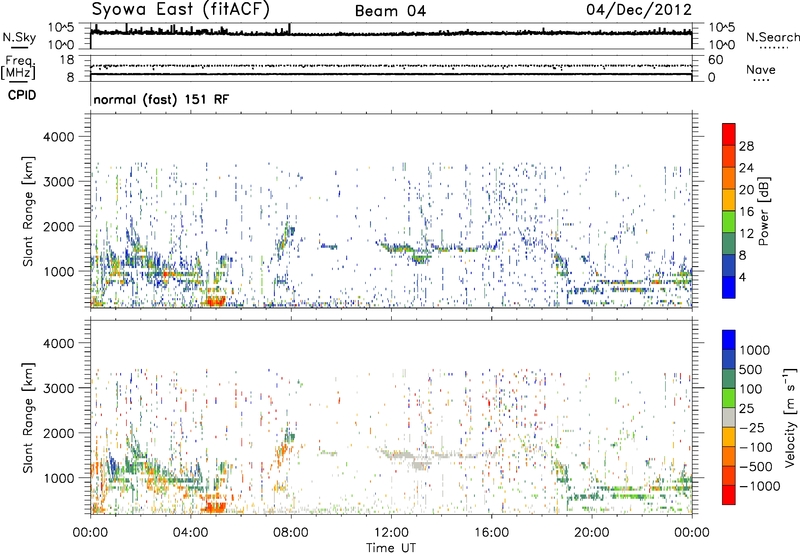The height and width of the screenshot is (554, 800).
Task: Click the "Velocity [m s⁻¹]" colorbar title
Action: coord(790,417)
